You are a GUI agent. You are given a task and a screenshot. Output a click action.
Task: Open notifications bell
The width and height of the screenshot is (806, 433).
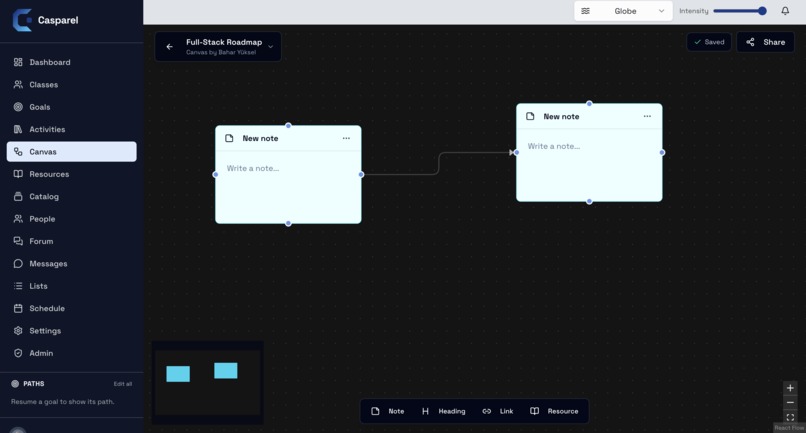pyautogui.click(x=785, y=11)
